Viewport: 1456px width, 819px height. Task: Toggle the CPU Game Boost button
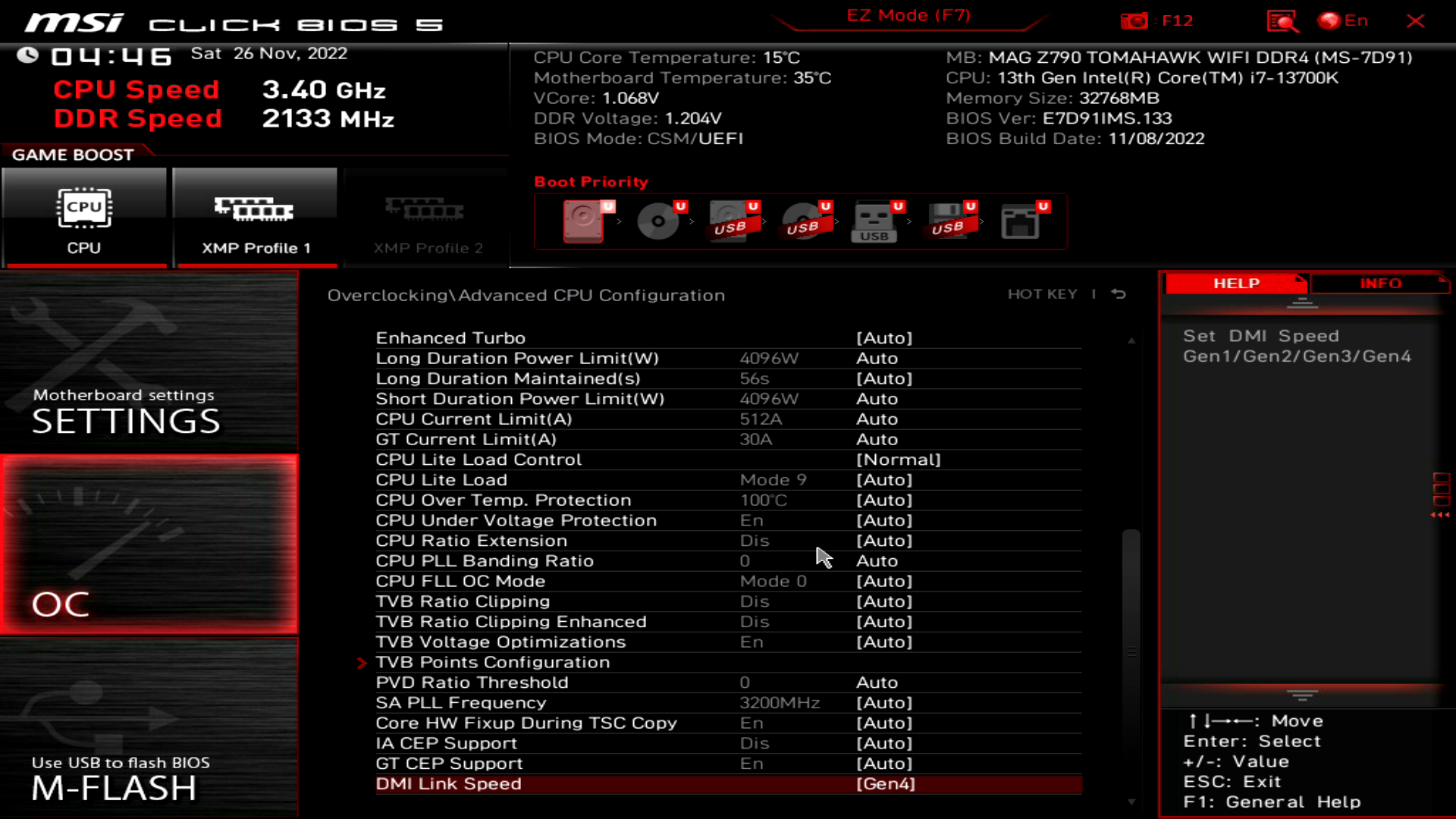pyautogui.click(x=84, y=218)
